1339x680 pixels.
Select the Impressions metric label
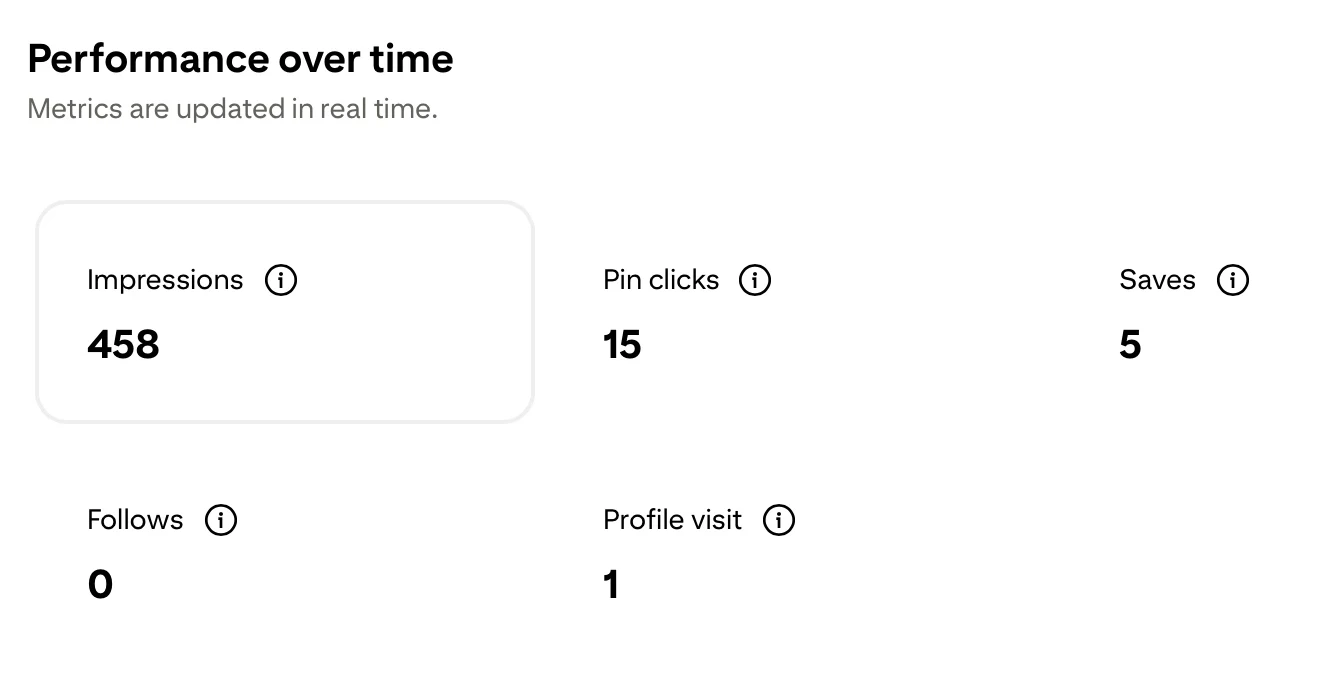coord(165,280)
